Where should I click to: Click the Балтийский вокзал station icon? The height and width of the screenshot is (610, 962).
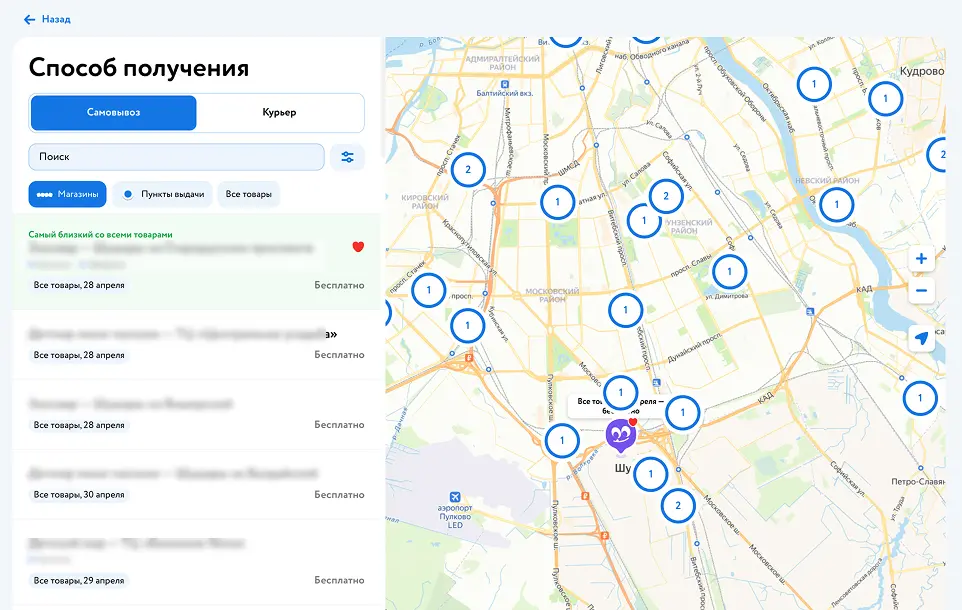(505, 85)
